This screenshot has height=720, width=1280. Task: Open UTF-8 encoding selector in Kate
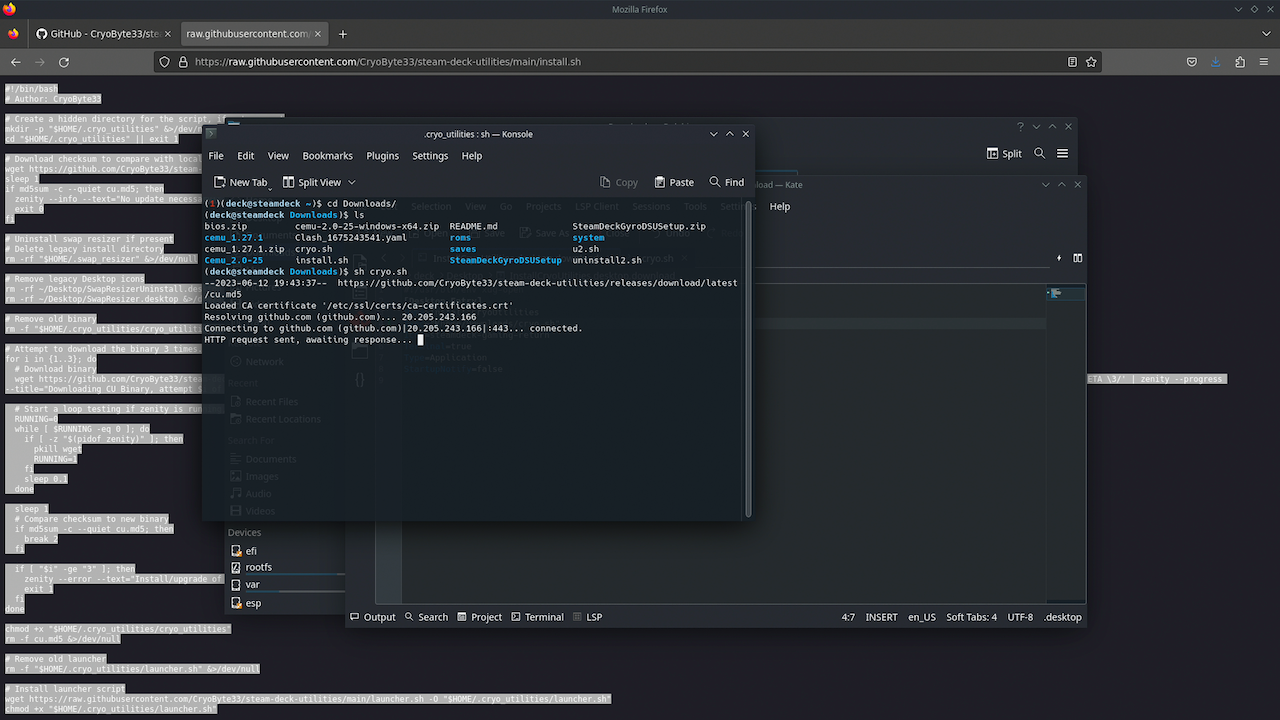tap(1020, 617)
